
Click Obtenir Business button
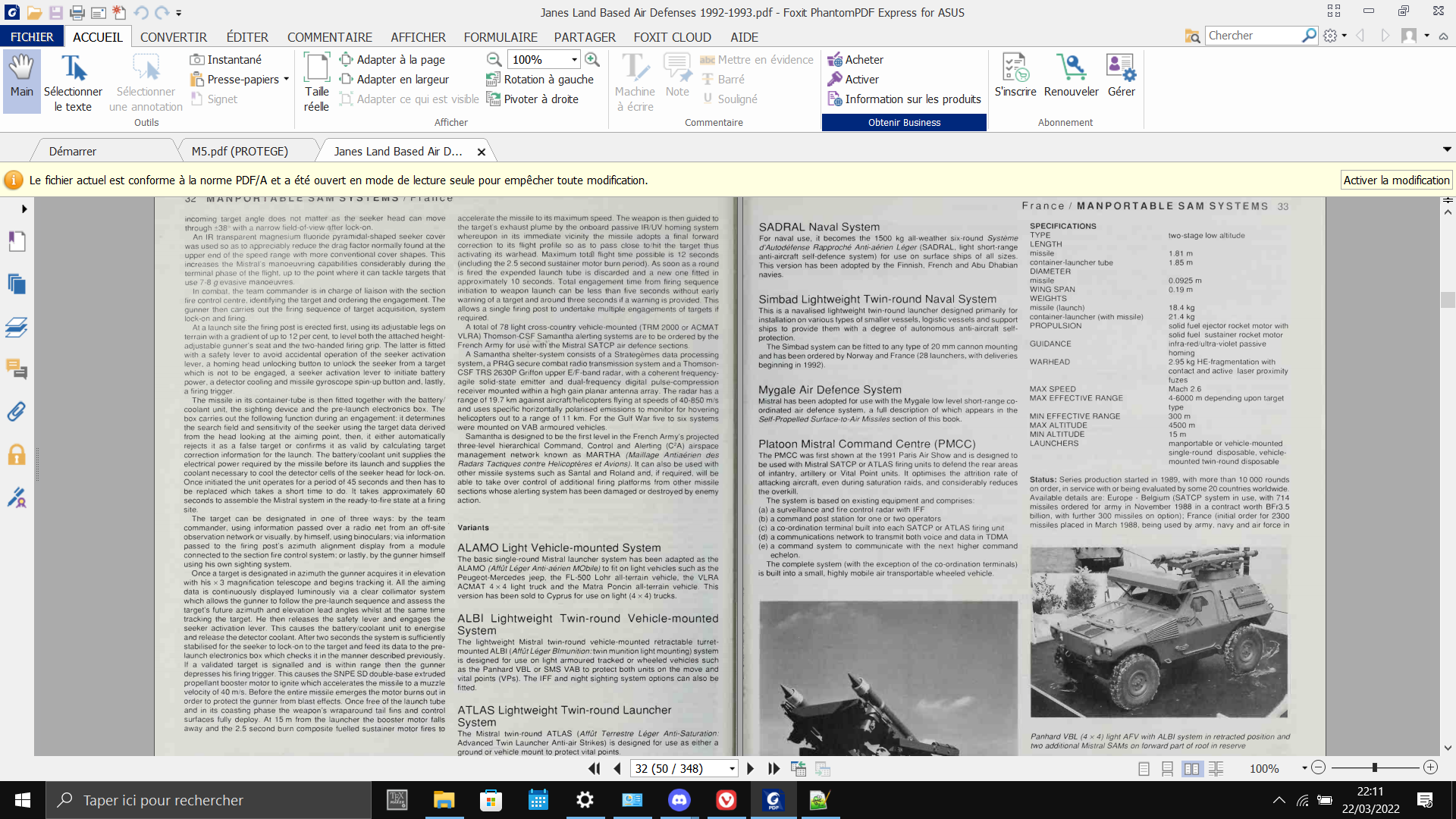(x=904, y=122)
